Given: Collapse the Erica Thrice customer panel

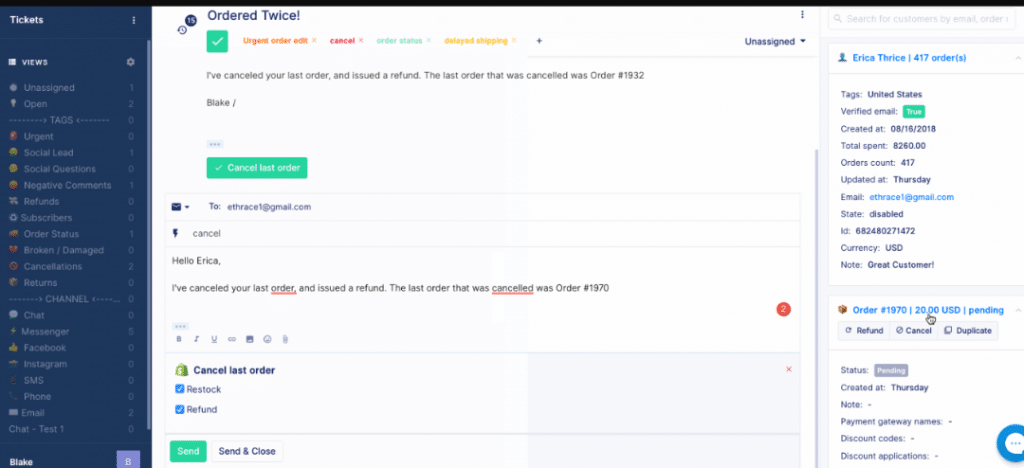Looking at the screenshot, I should click(1018, 58).
